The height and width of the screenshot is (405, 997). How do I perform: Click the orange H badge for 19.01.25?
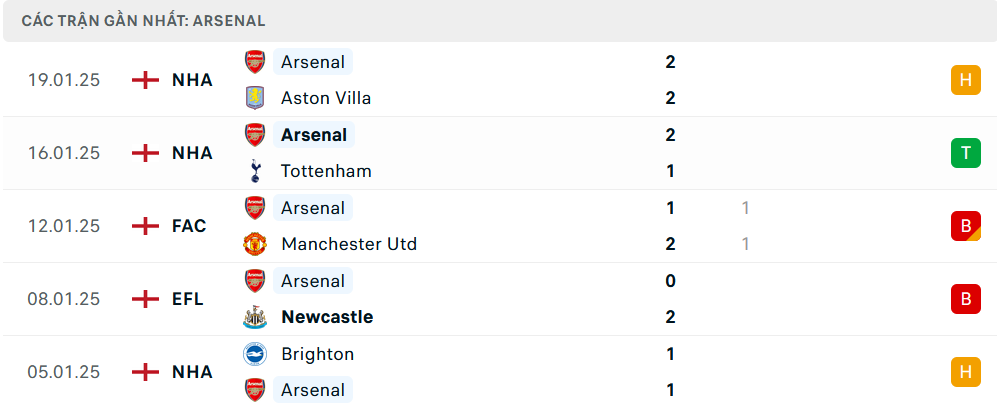click(x=965, y=80)
